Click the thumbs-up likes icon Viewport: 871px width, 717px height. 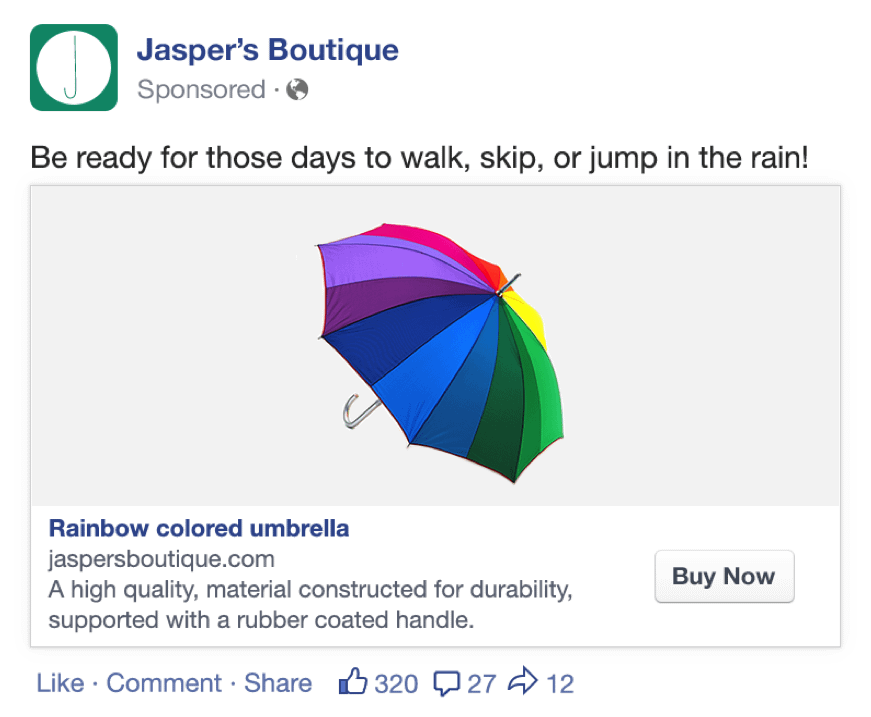(x=354, y=683)
